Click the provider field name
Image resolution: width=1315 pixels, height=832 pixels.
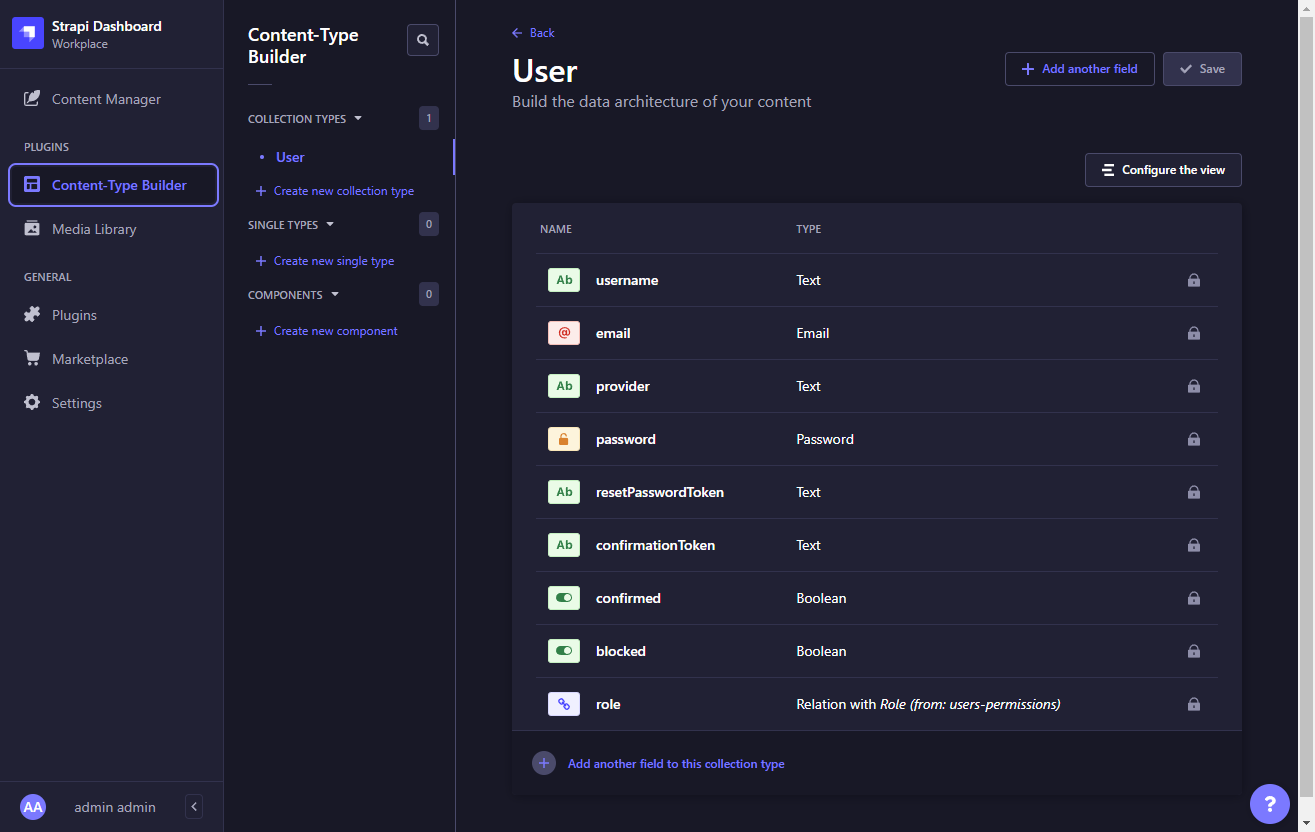(x=623, y=386)
